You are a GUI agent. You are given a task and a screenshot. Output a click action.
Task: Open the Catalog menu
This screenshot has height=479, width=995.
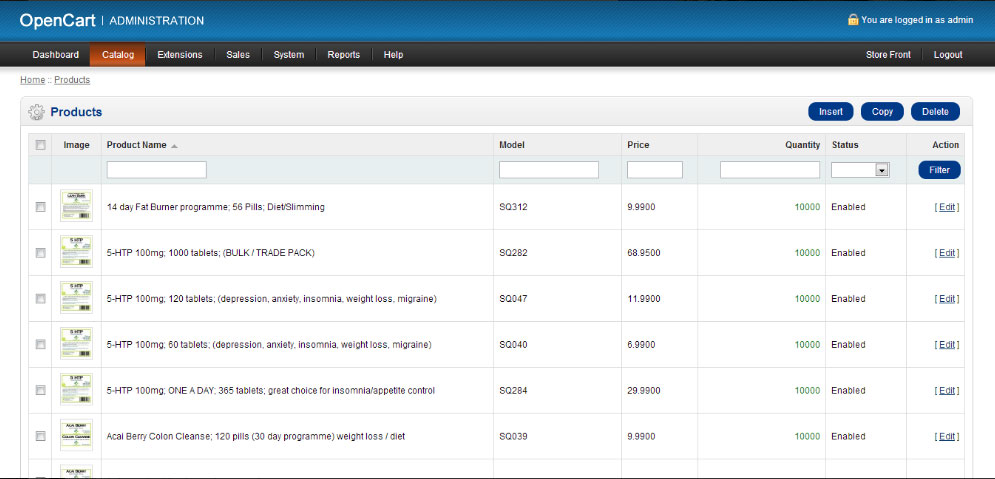point(117,55)
